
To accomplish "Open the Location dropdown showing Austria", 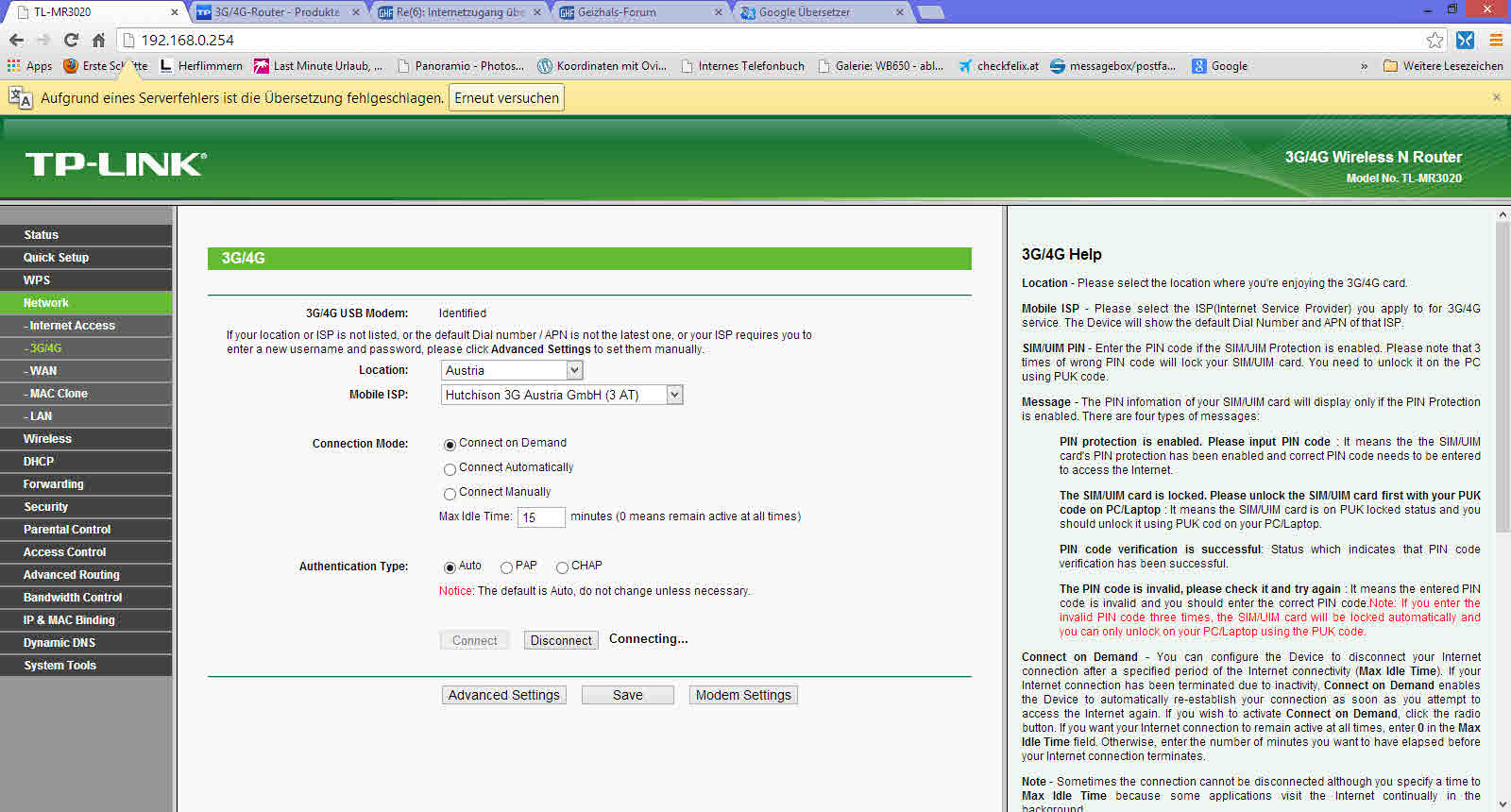I will click(512, 370).
